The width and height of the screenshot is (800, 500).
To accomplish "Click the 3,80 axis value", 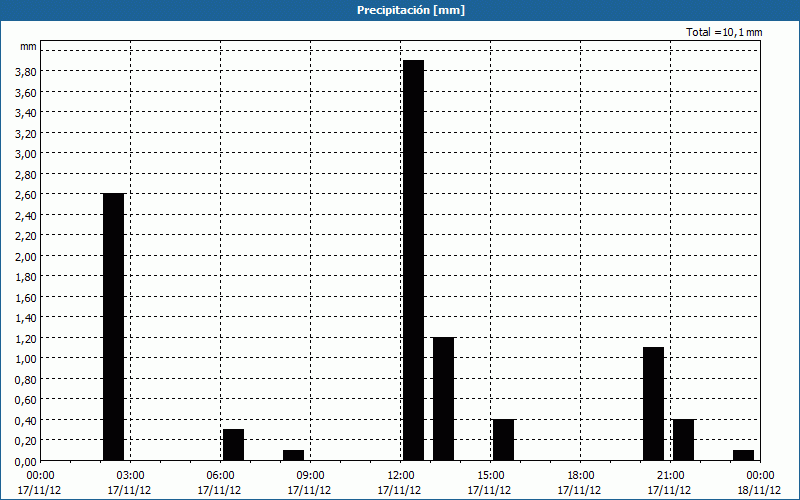I will [x=26, y=72].
